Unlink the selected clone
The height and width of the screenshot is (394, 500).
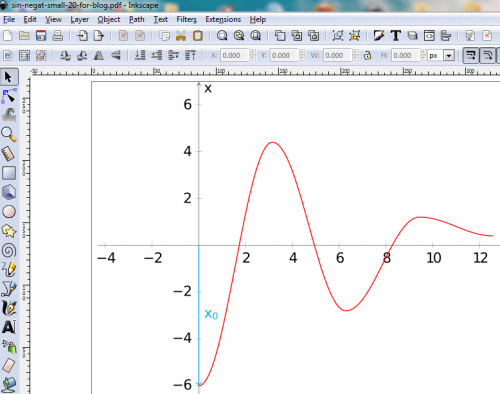coord(313,36)
